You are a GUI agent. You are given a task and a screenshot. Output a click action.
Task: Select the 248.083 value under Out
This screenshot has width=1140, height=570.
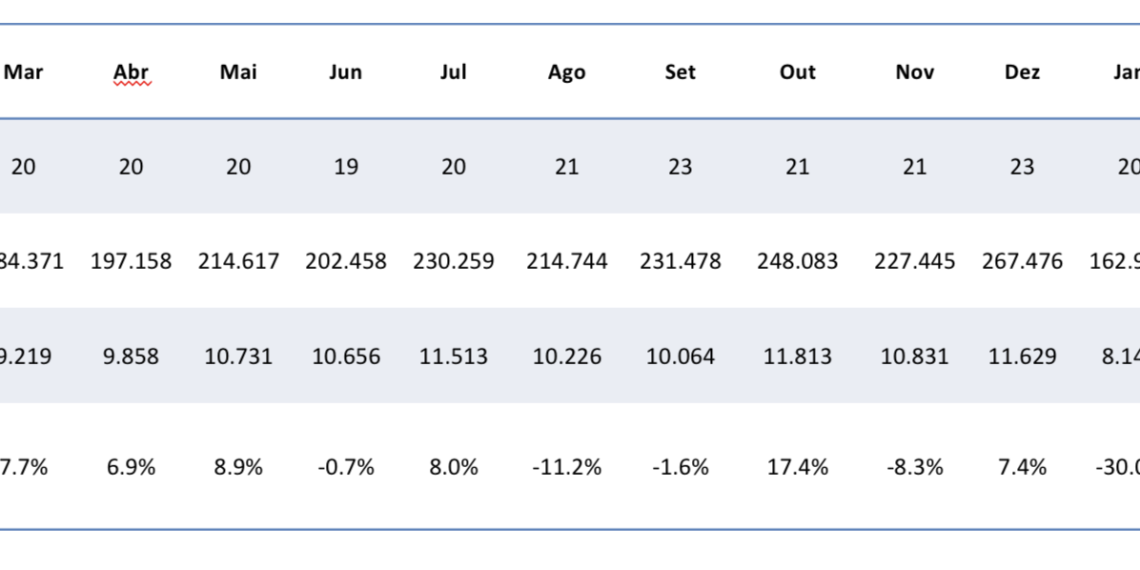[x=797, y=261]
